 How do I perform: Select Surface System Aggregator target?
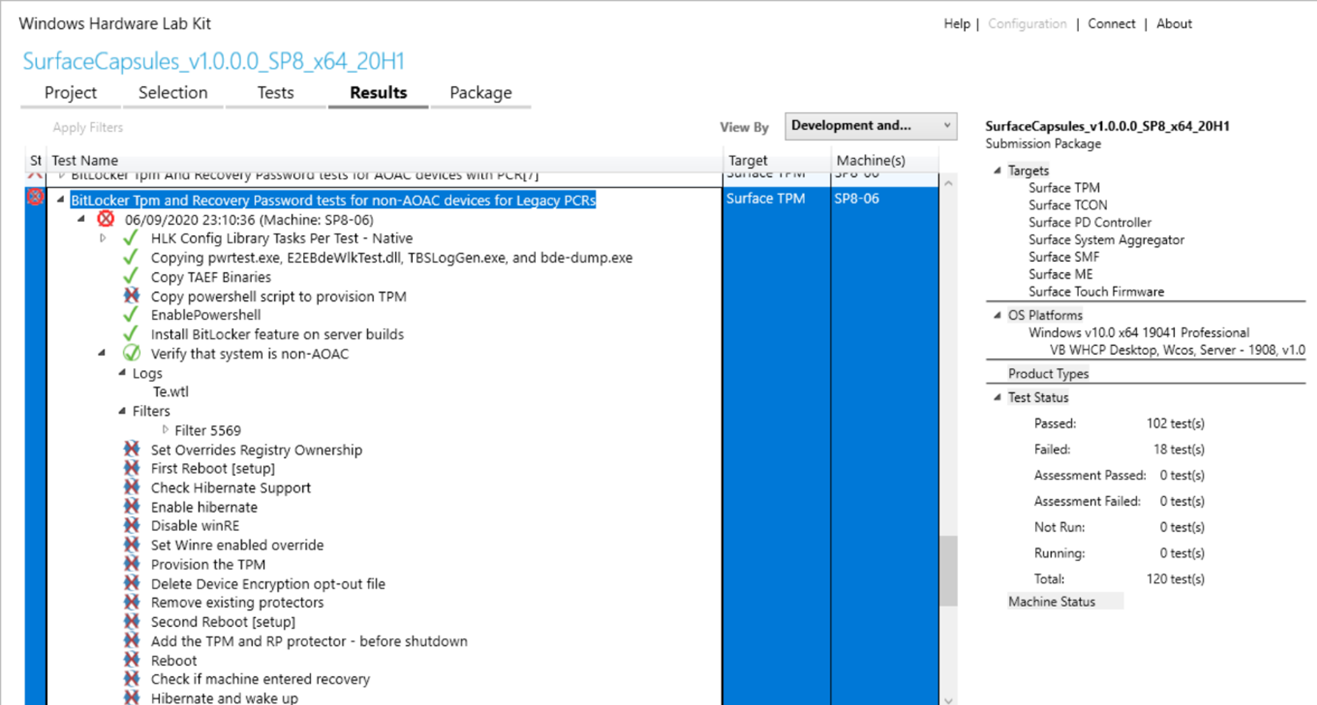point(1106,240)
